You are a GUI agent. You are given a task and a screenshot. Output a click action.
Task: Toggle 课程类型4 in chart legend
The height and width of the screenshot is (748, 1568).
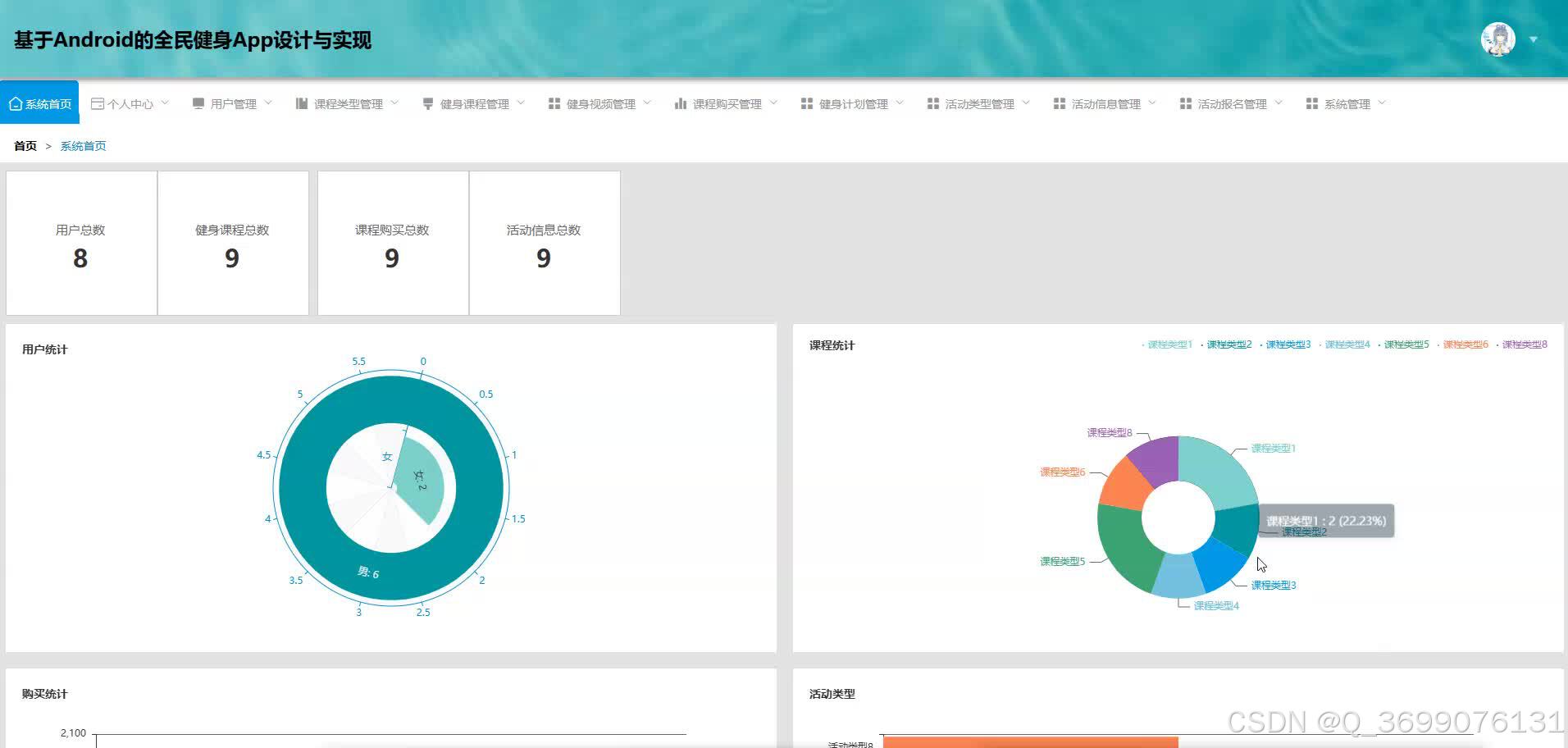pyautogui.click(x=1344, y=344)
